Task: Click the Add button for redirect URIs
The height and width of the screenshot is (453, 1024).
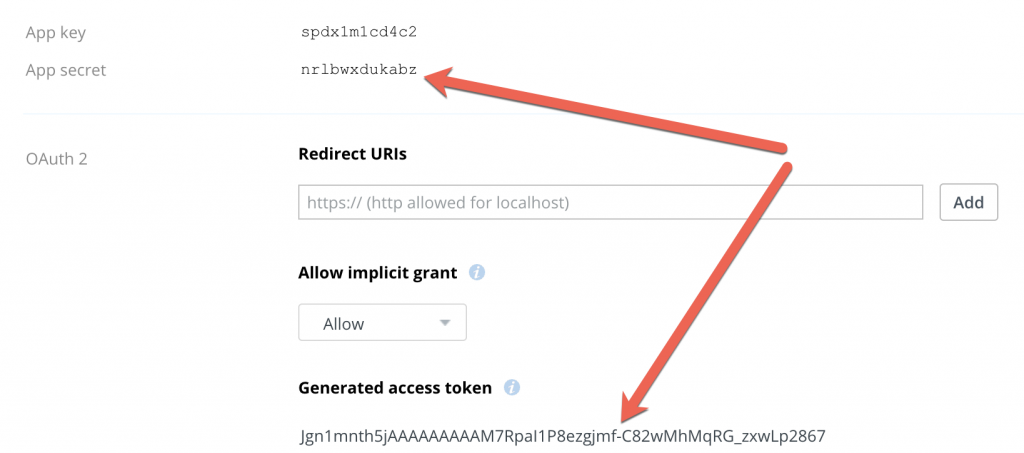Action: 968,202
